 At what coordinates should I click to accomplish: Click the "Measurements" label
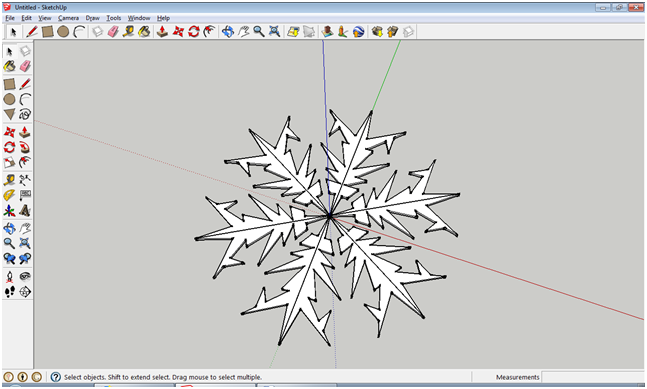click(x=517, y=377)
